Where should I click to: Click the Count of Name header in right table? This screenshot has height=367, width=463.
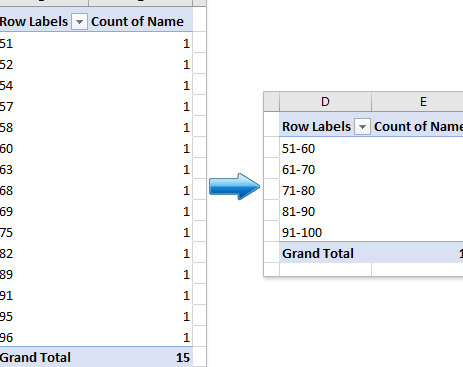tap(418, 127)
